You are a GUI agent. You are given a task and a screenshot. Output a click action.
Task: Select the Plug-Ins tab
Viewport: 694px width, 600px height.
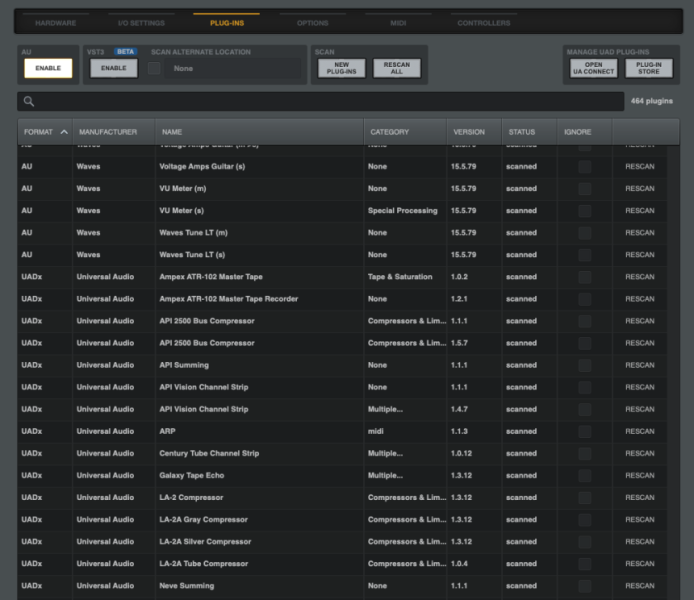click(227, 23)
